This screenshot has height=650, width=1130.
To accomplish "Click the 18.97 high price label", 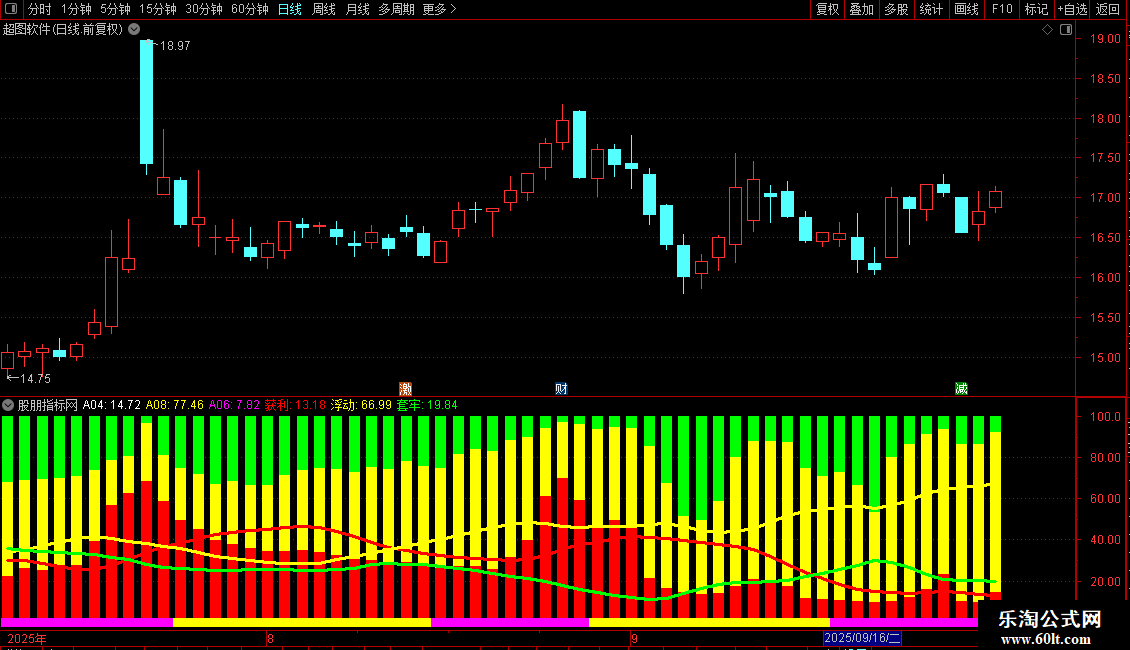I will point(175,45).
